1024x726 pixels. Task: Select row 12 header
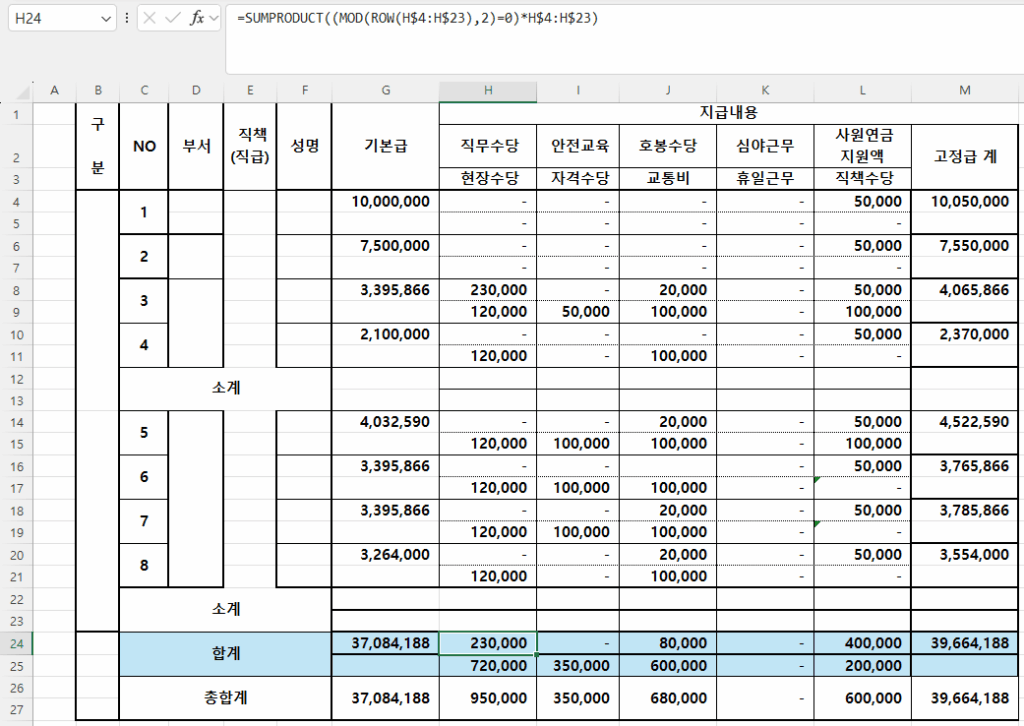point(16,379)
